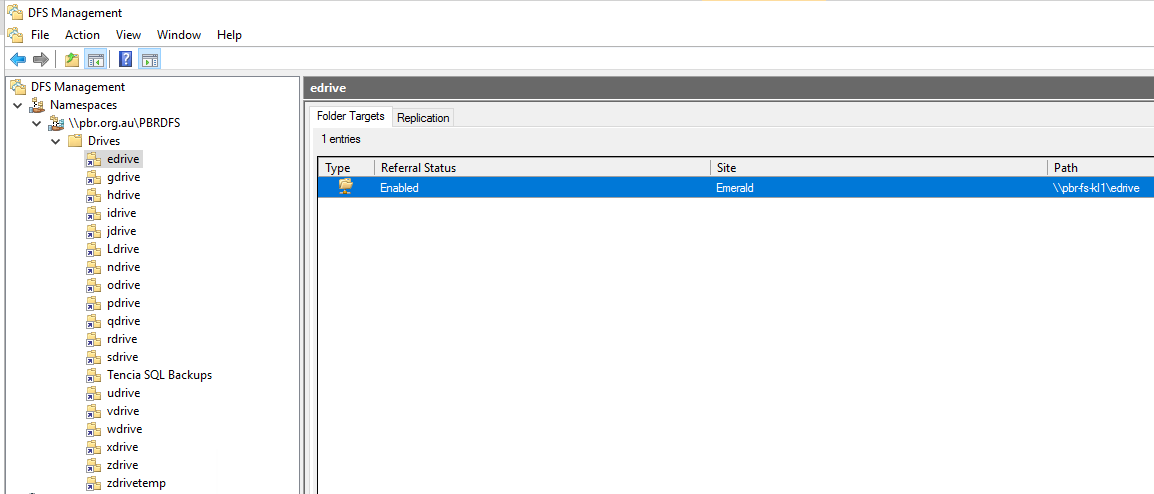Click the MMC icon beside File menu
This screenshot has height=494, width=1154.
pyautogui.click(x=15, y=35)
